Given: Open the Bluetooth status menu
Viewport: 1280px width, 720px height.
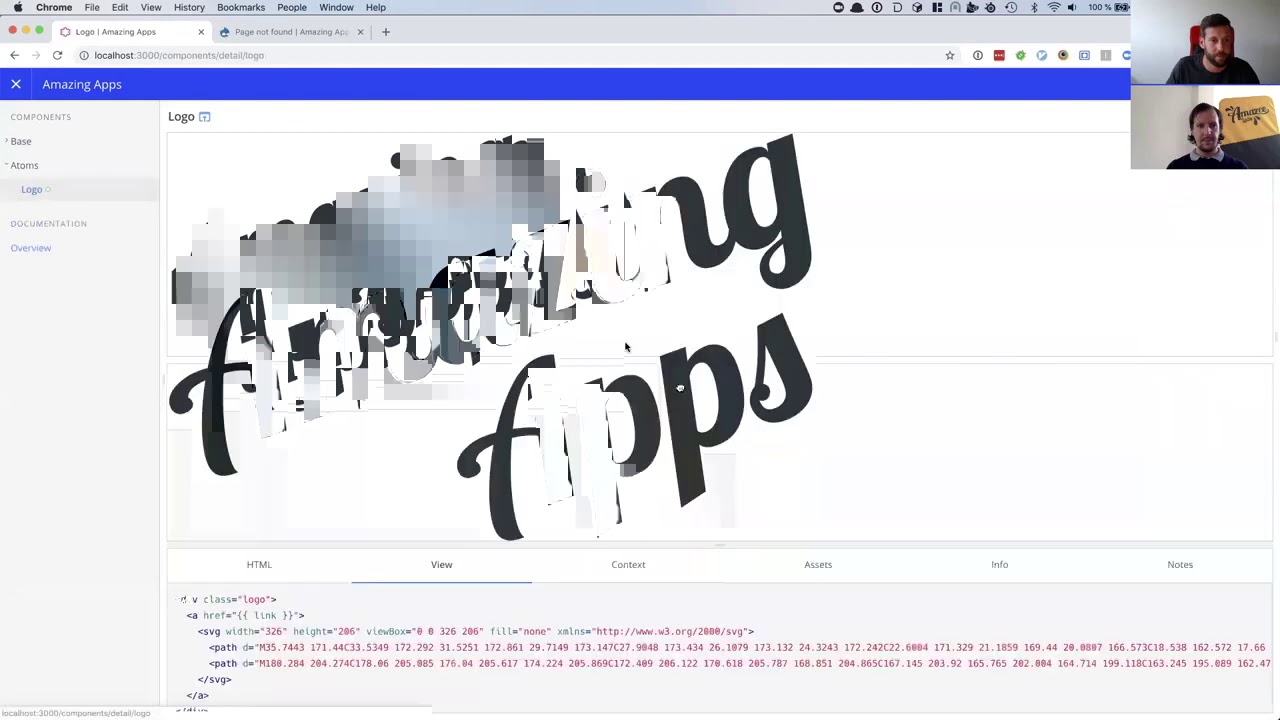Looking at the screenshot, I should click(x=1034, y=7).
